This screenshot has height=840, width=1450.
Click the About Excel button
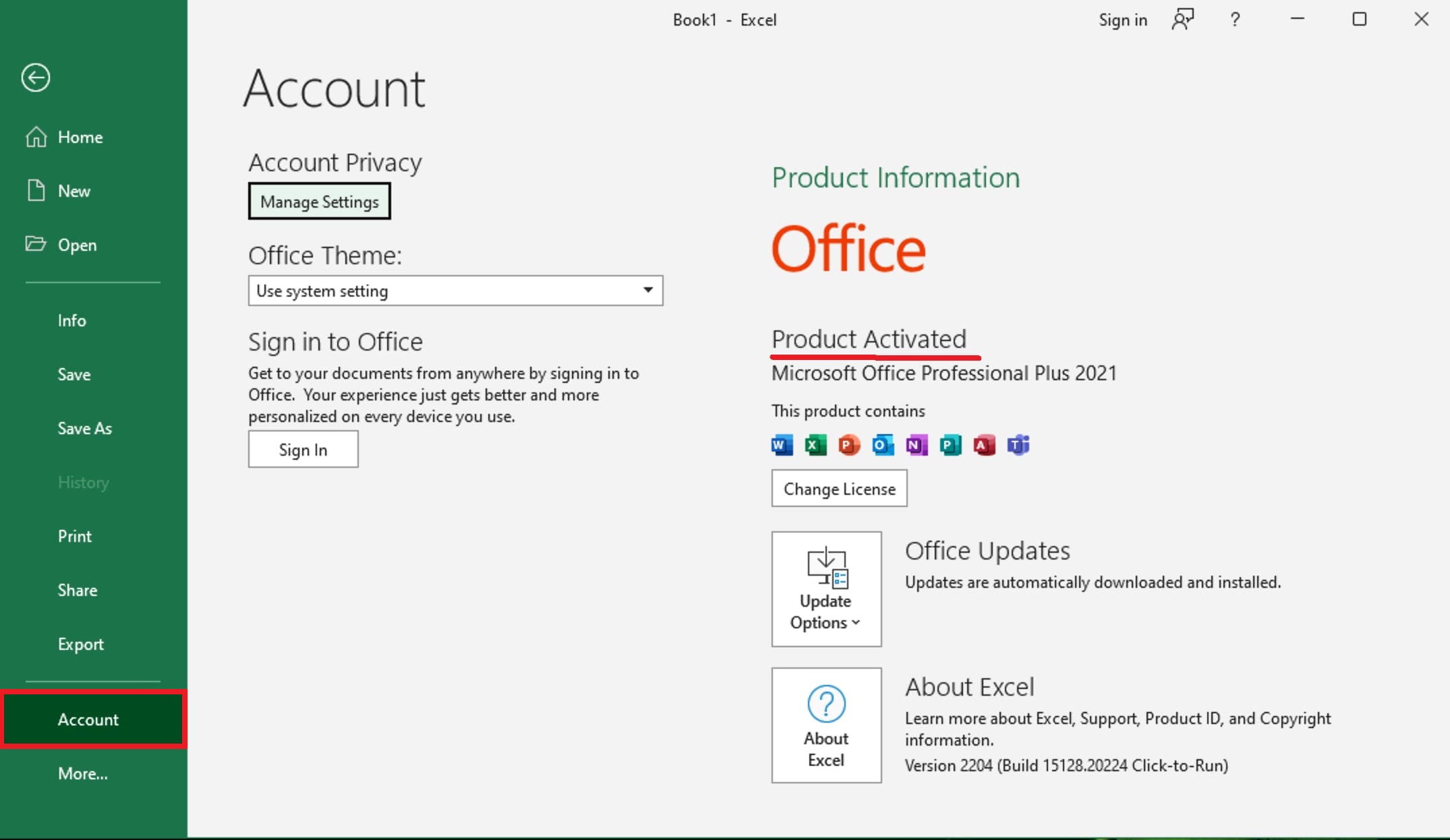coord(826,725)
